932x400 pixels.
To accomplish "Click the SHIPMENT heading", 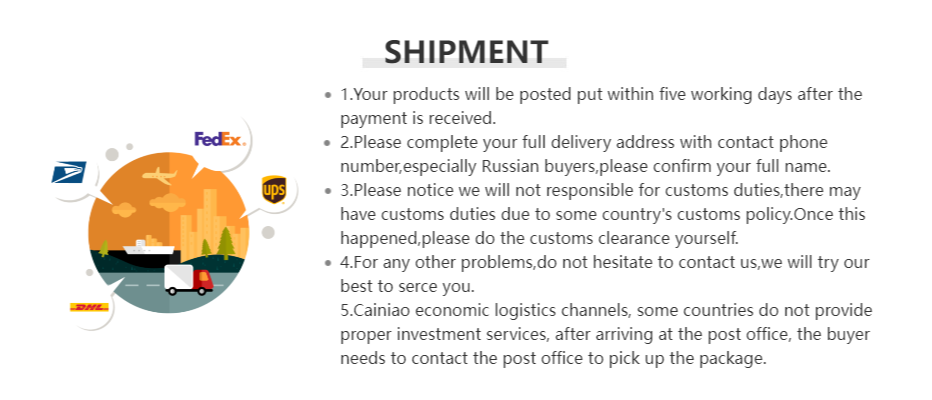I will (x=466, y=51).
